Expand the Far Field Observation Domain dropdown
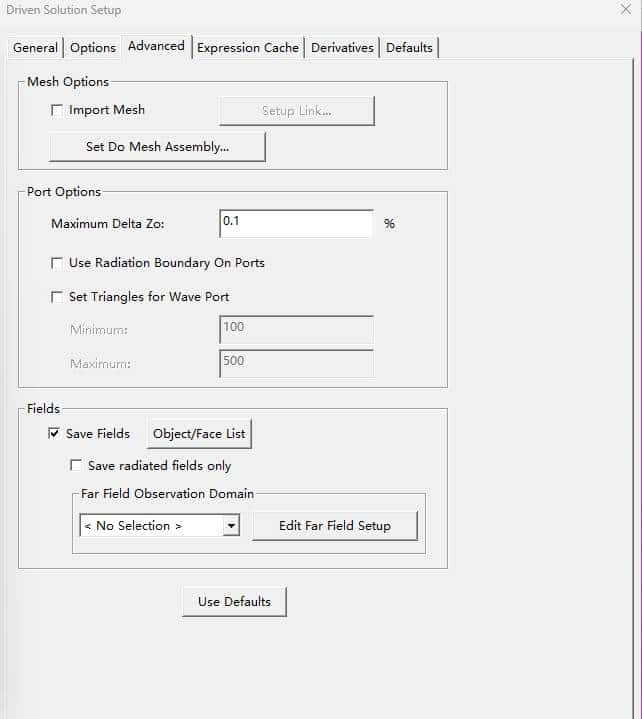The image size is (642, 719). tap(232, 526)
